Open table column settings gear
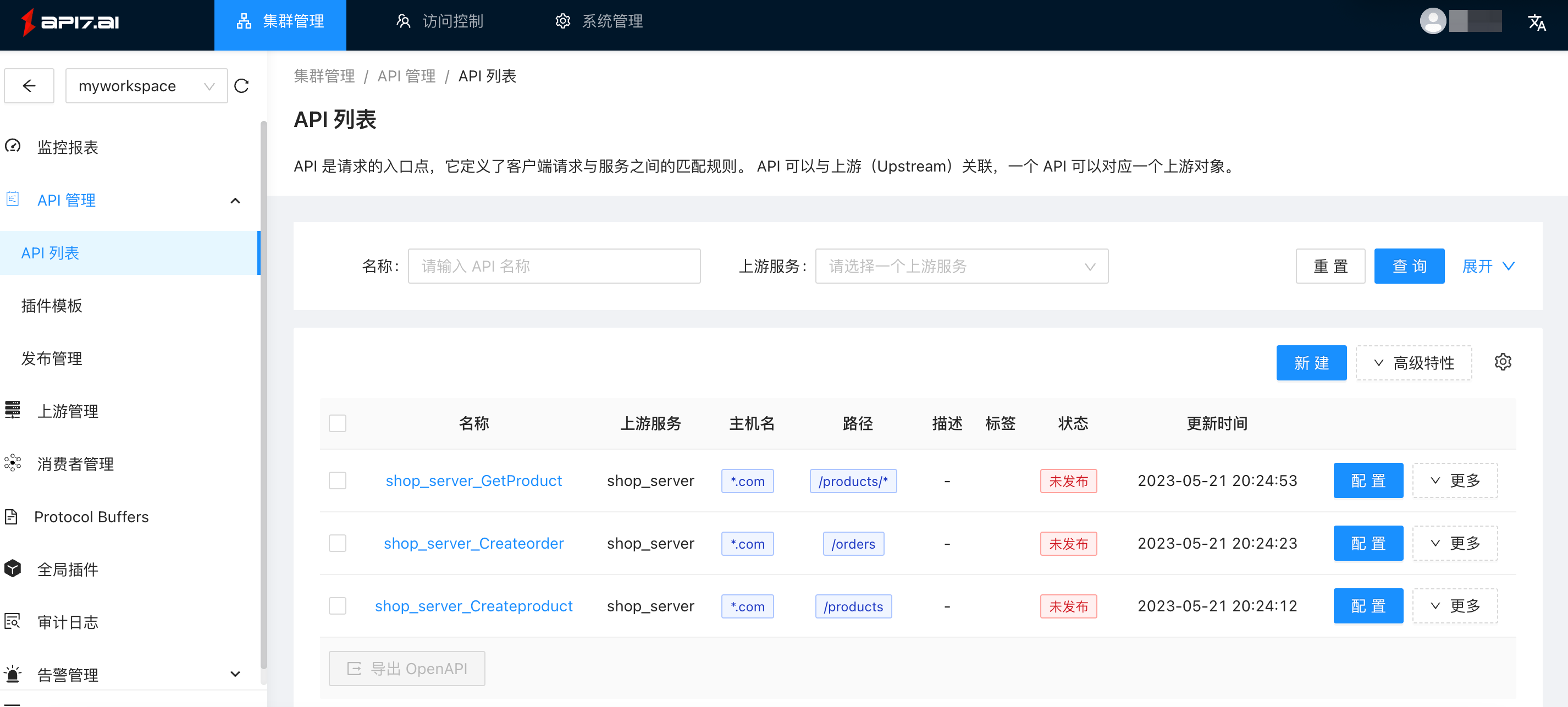The width and height of the screenshot is (1568, 707). [1502, 362]
